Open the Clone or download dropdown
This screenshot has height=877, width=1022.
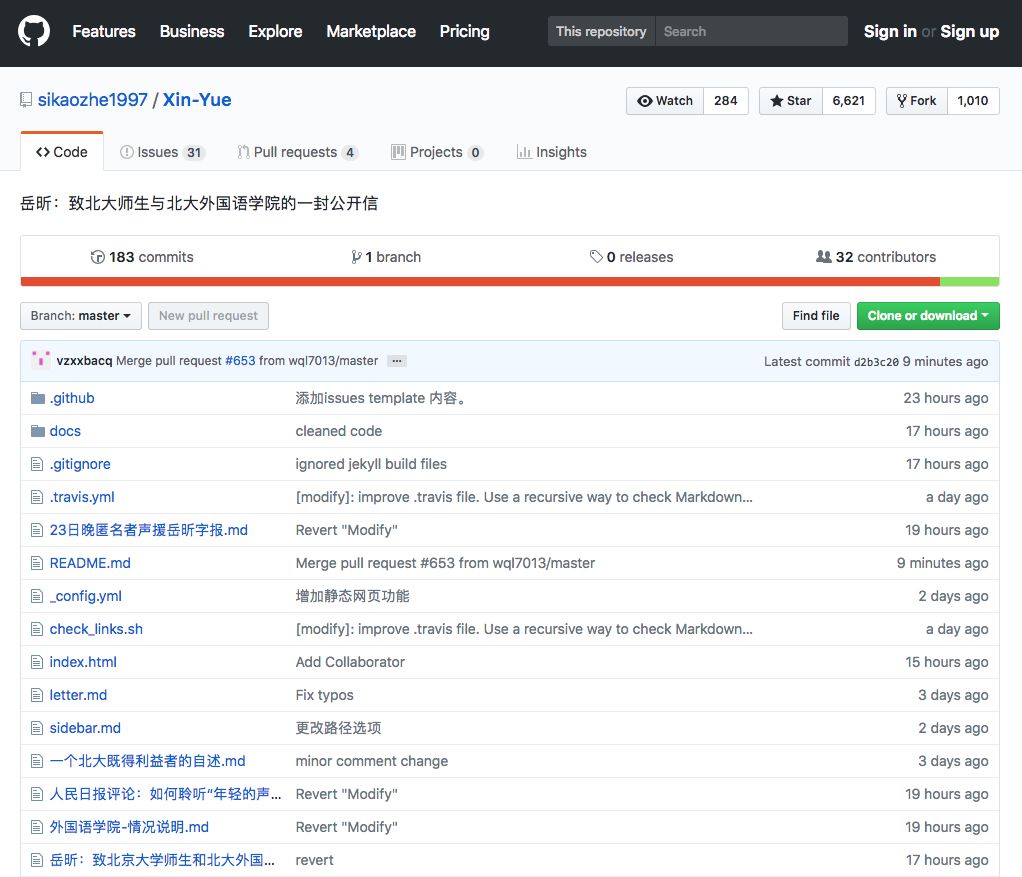pyautogui.click(x=927, y=316)
